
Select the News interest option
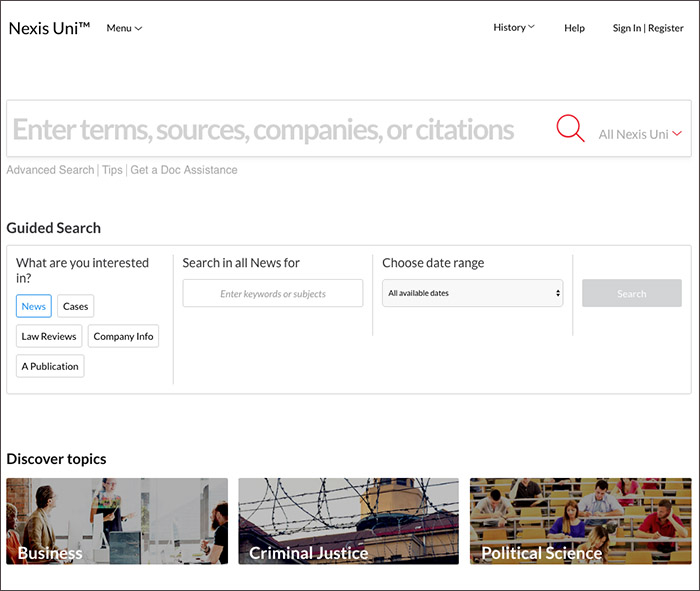(x=34, y=306)
